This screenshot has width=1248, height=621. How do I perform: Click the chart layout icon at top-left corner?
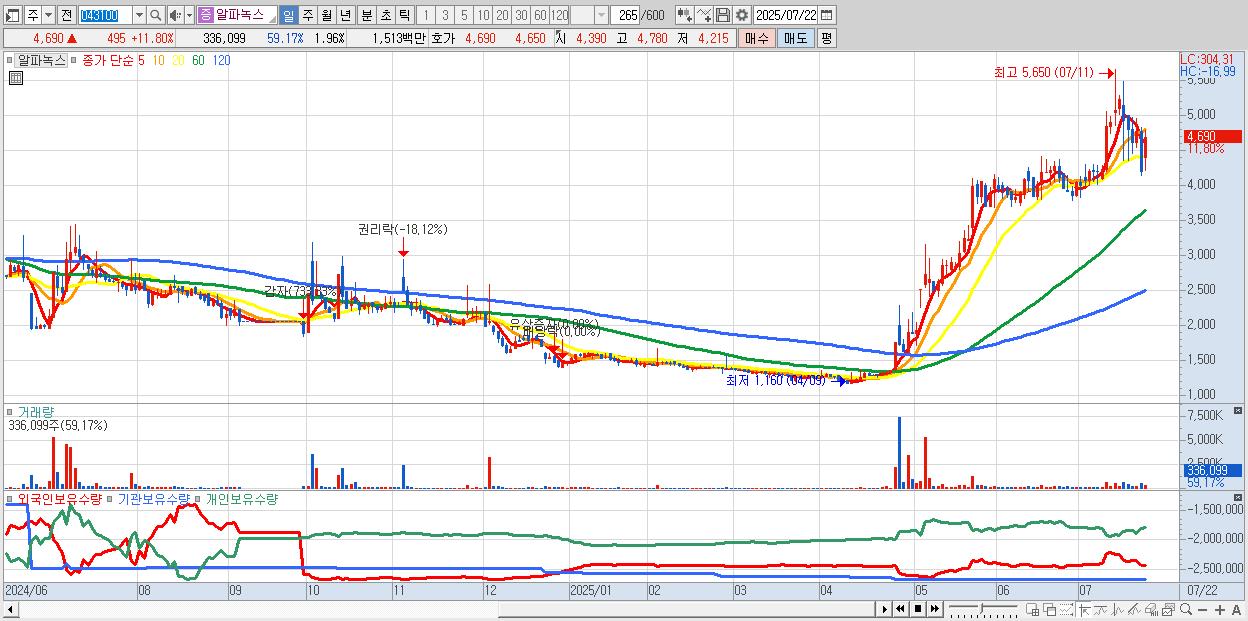(12, 15)
